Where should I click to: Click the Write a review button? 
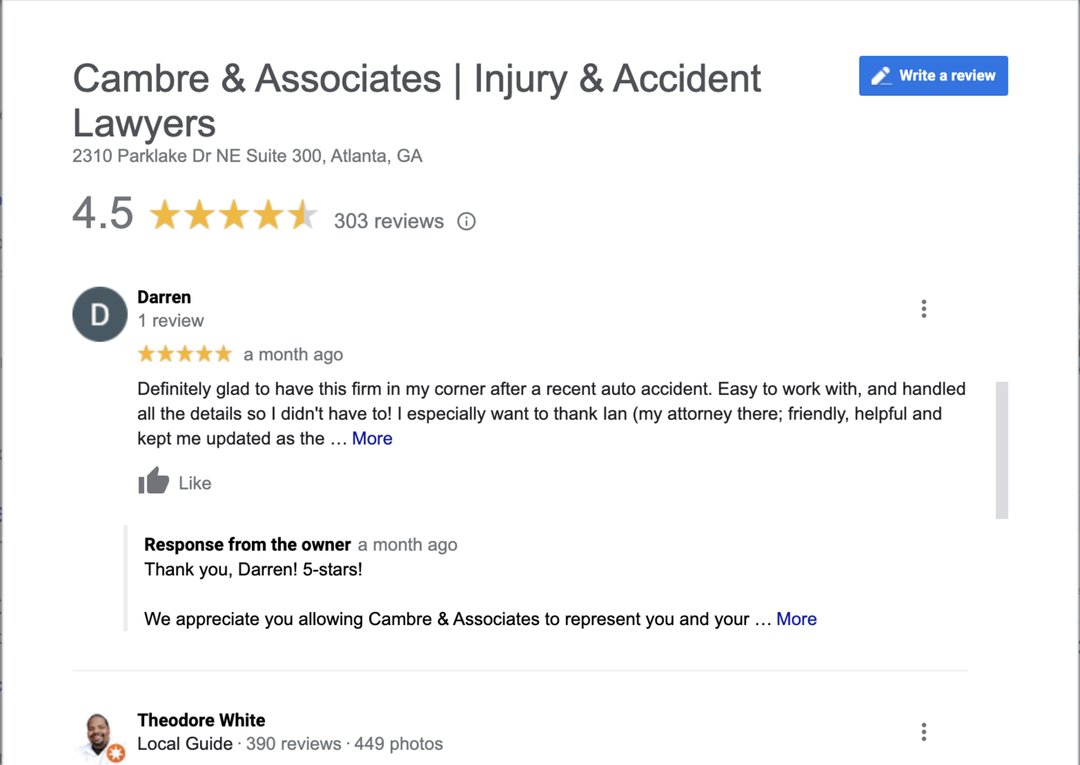(x=933, y=76)
